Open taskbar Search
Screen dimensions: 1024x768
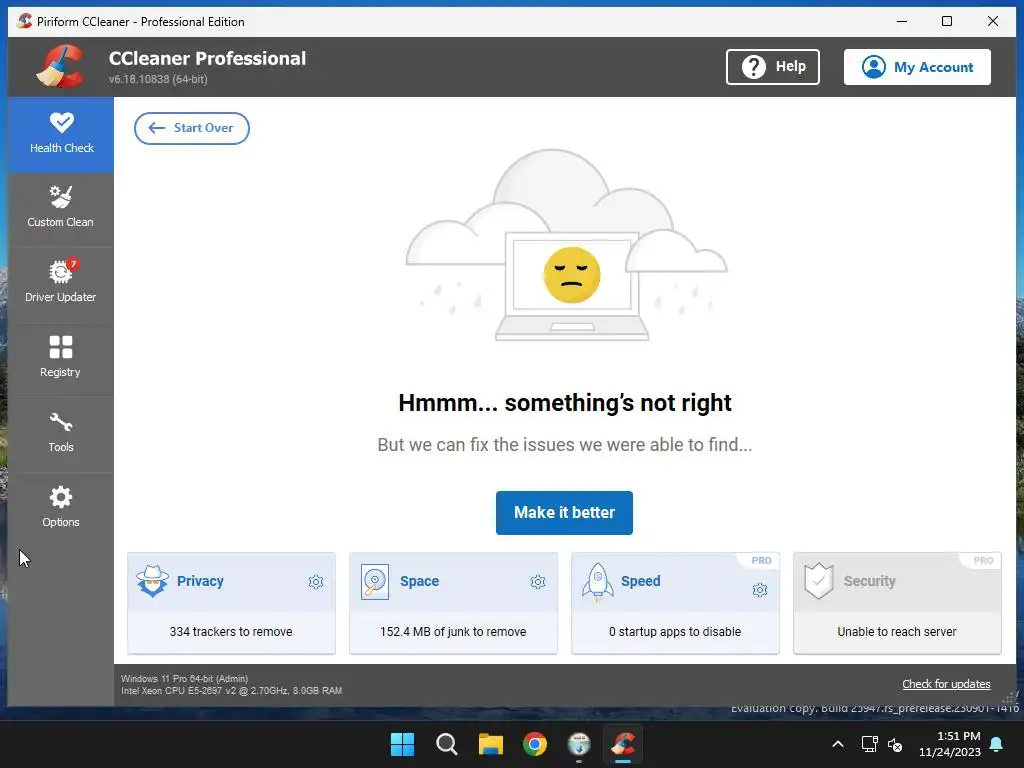coord(447,744)
